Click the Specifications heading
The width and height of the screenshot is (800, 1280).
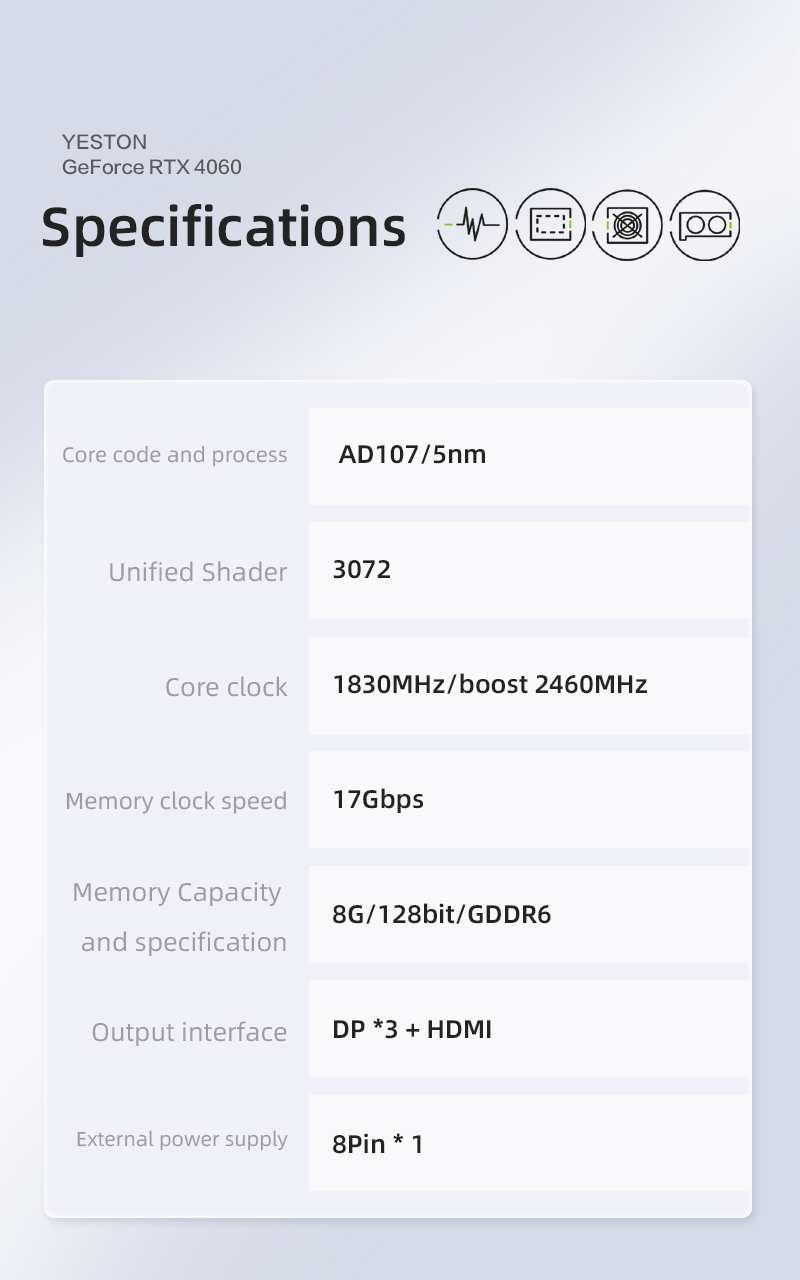(x=223, y=226)
